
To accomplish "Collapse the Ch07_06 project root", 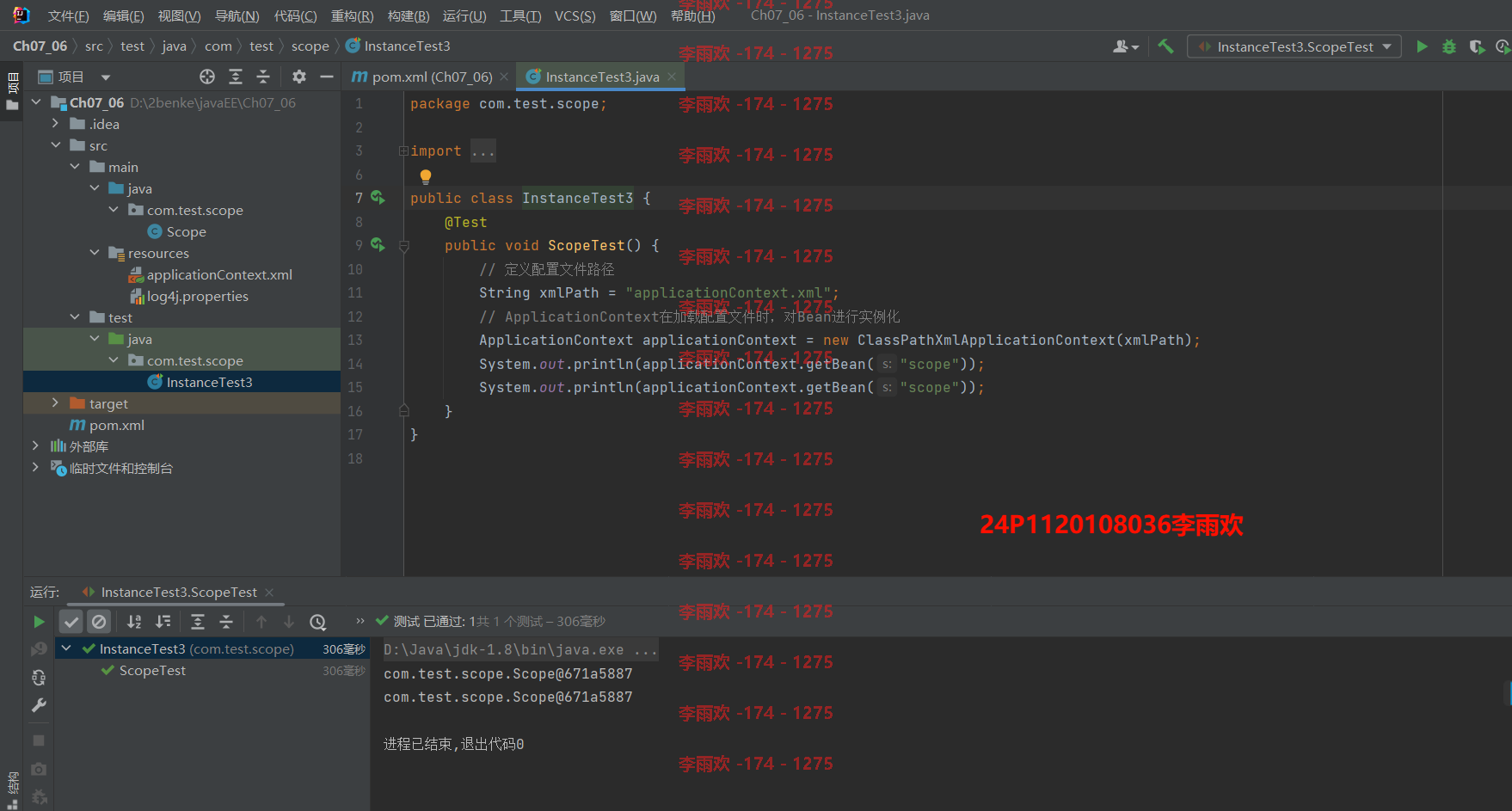I will (x=36, y=102).
